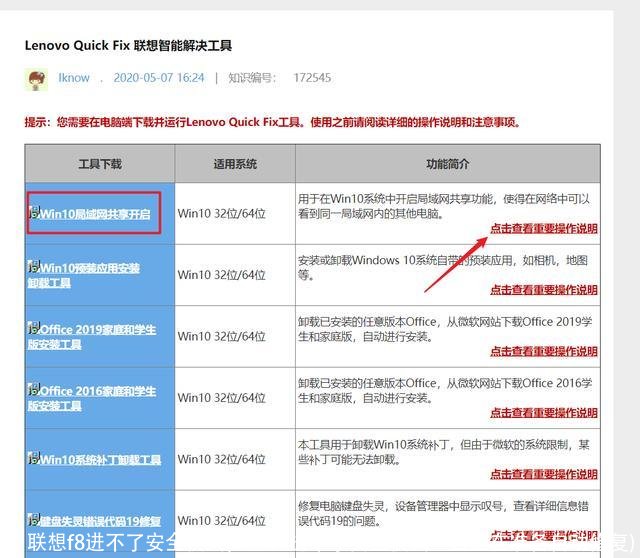Click the description 用于在Win10系统中开启局域网共享功能
The image size is (640, 558).
coord(444,206)
